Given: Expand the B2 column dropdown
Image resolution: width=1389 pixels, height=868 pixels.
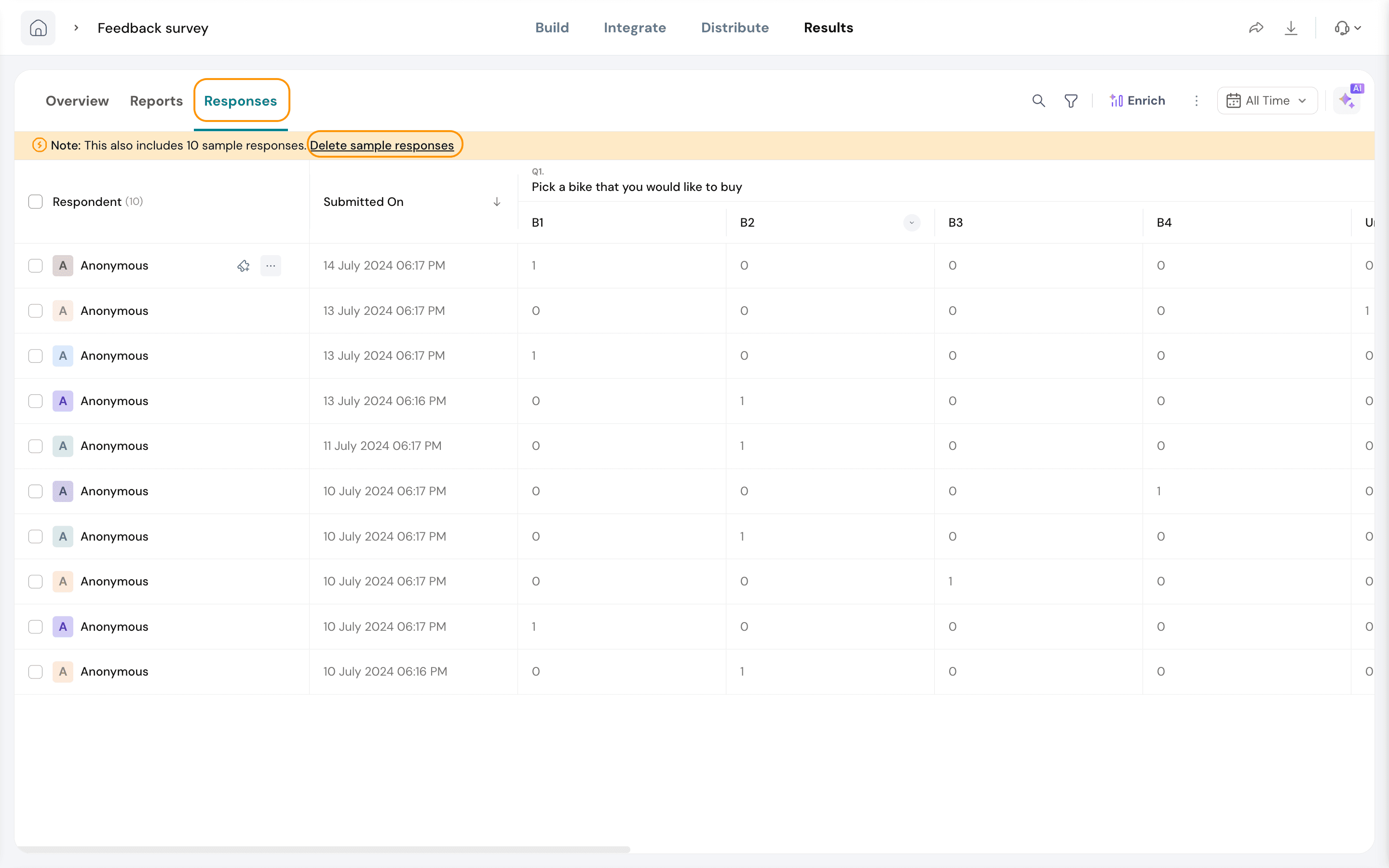Looking at the screenshot, I should coord(912,223).
